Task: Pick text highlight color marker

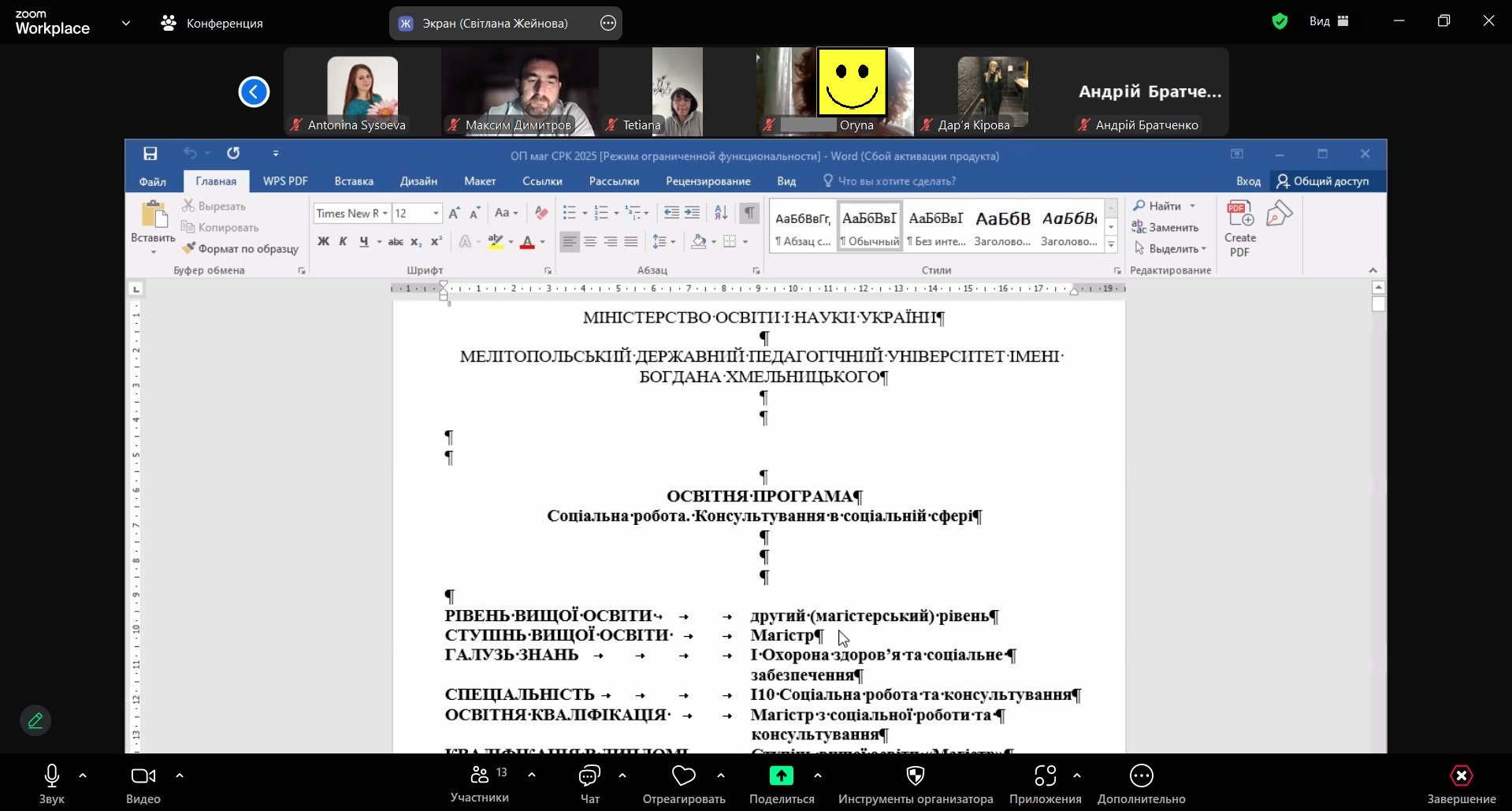Action: point(496,242)
